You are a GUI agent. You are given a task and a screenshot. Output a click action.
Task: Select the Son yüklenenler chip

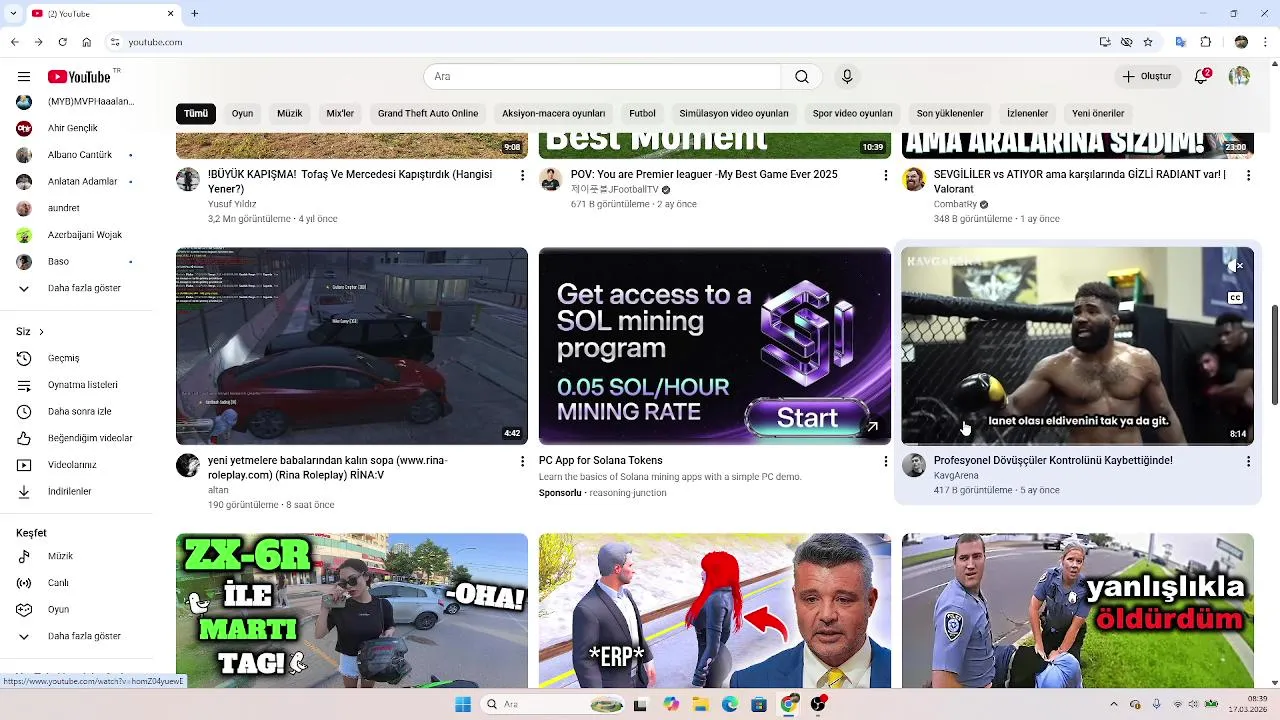click(950, 113)
